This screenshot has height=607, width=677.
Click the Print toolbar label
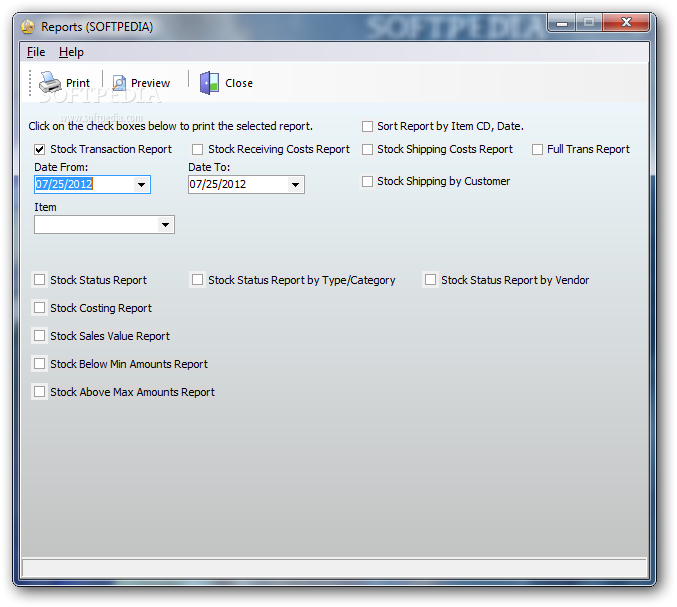[78, 83]
